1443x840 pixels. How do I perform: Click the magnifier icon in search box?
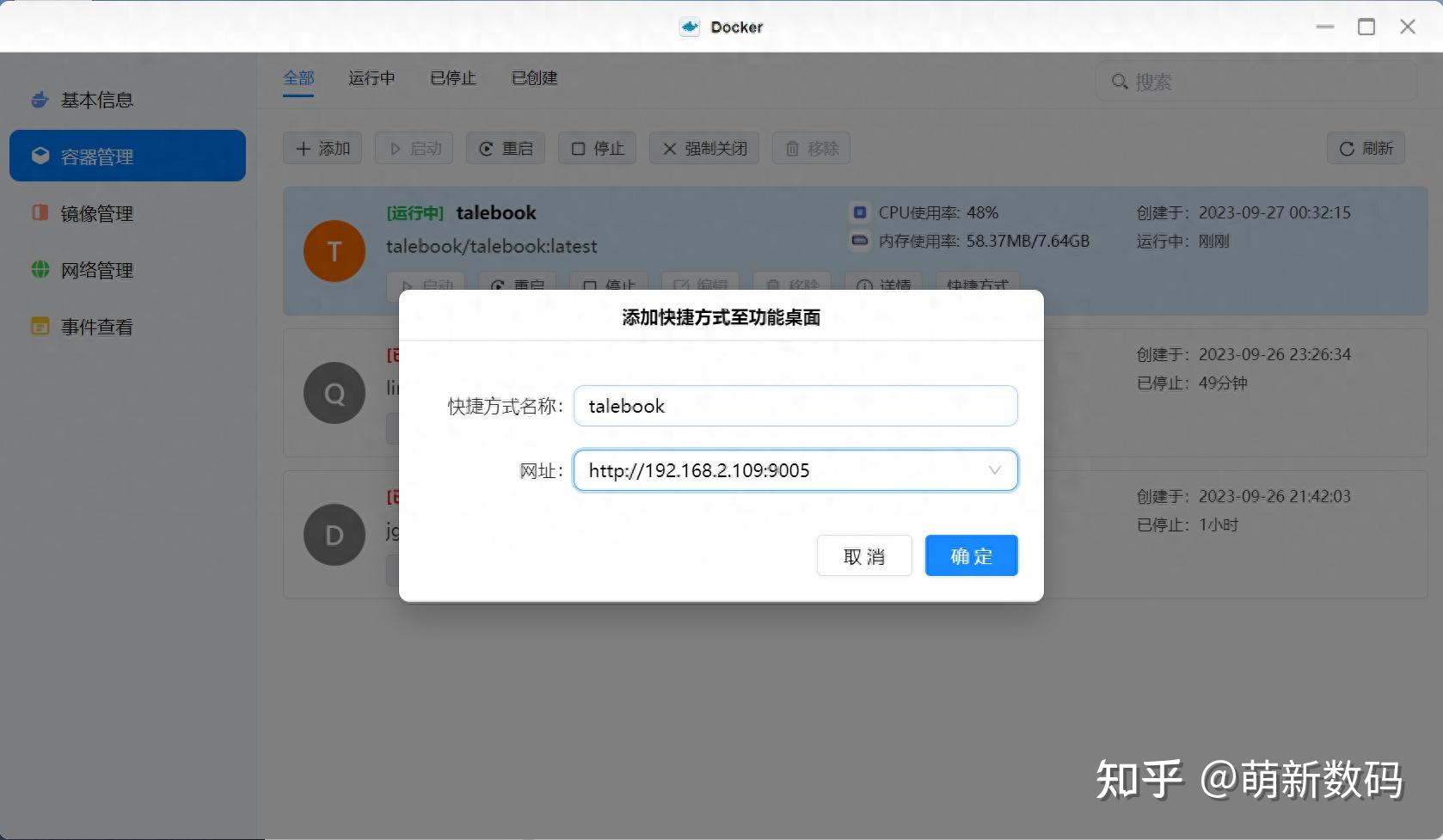[1120, 81]
